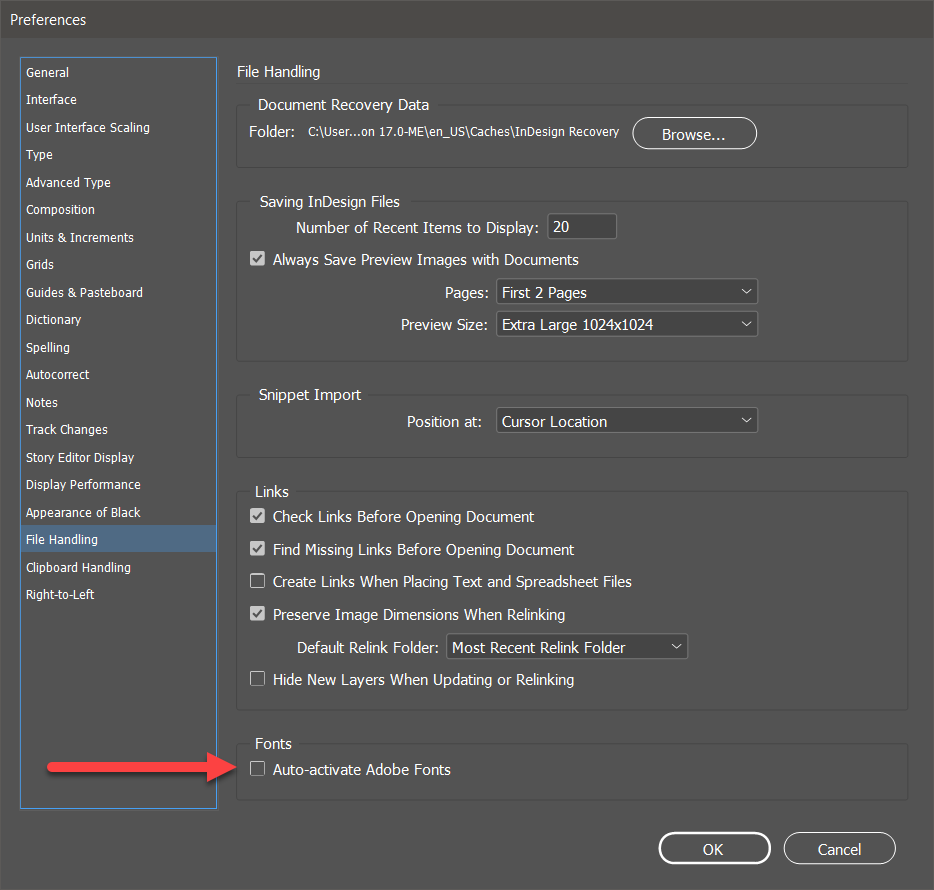The image size is (934, 890).
Task: Open Dictionary preferences
Action: (x=118, y=320)
